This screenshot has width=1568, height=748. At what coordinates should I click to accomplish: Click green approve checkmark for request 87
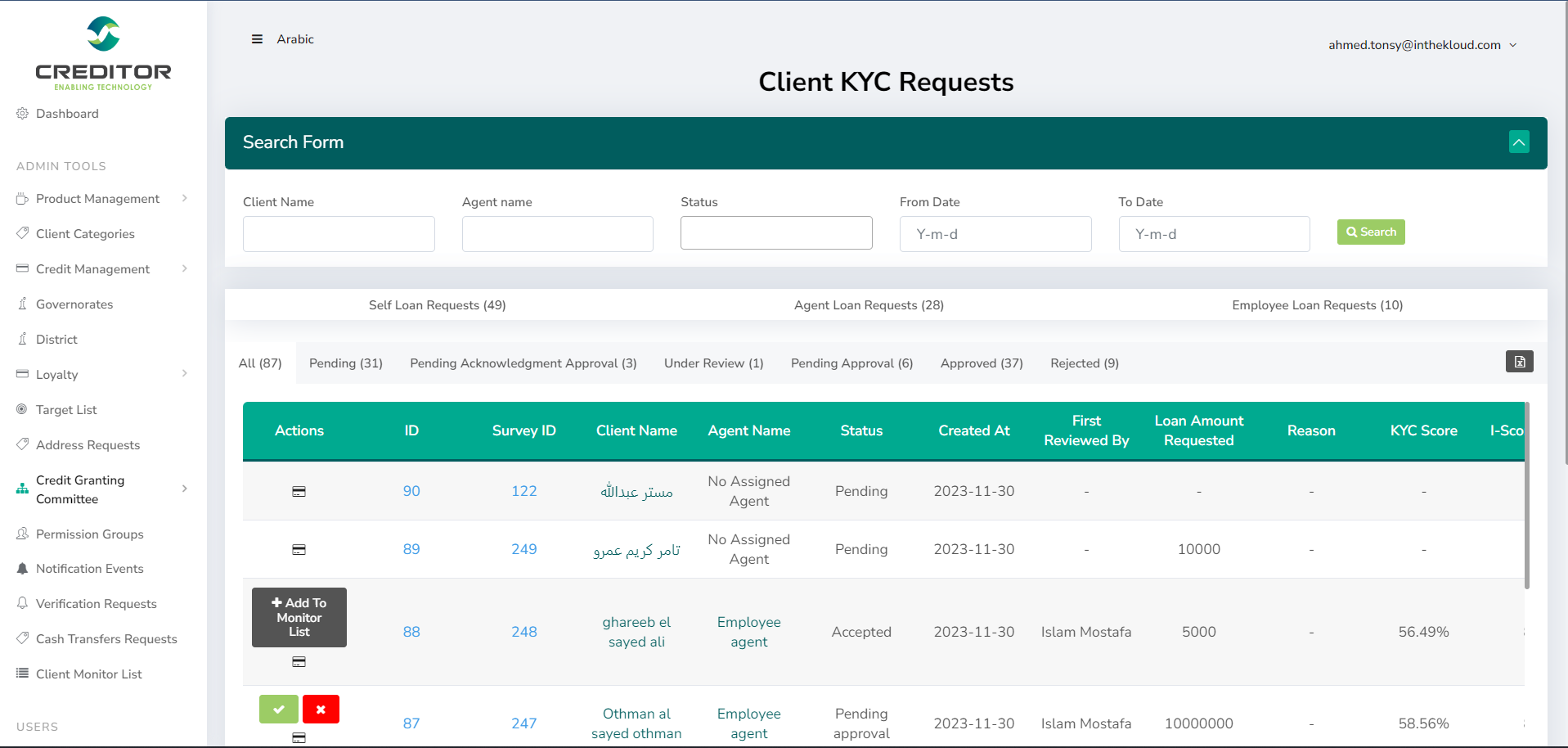point(279,710)
